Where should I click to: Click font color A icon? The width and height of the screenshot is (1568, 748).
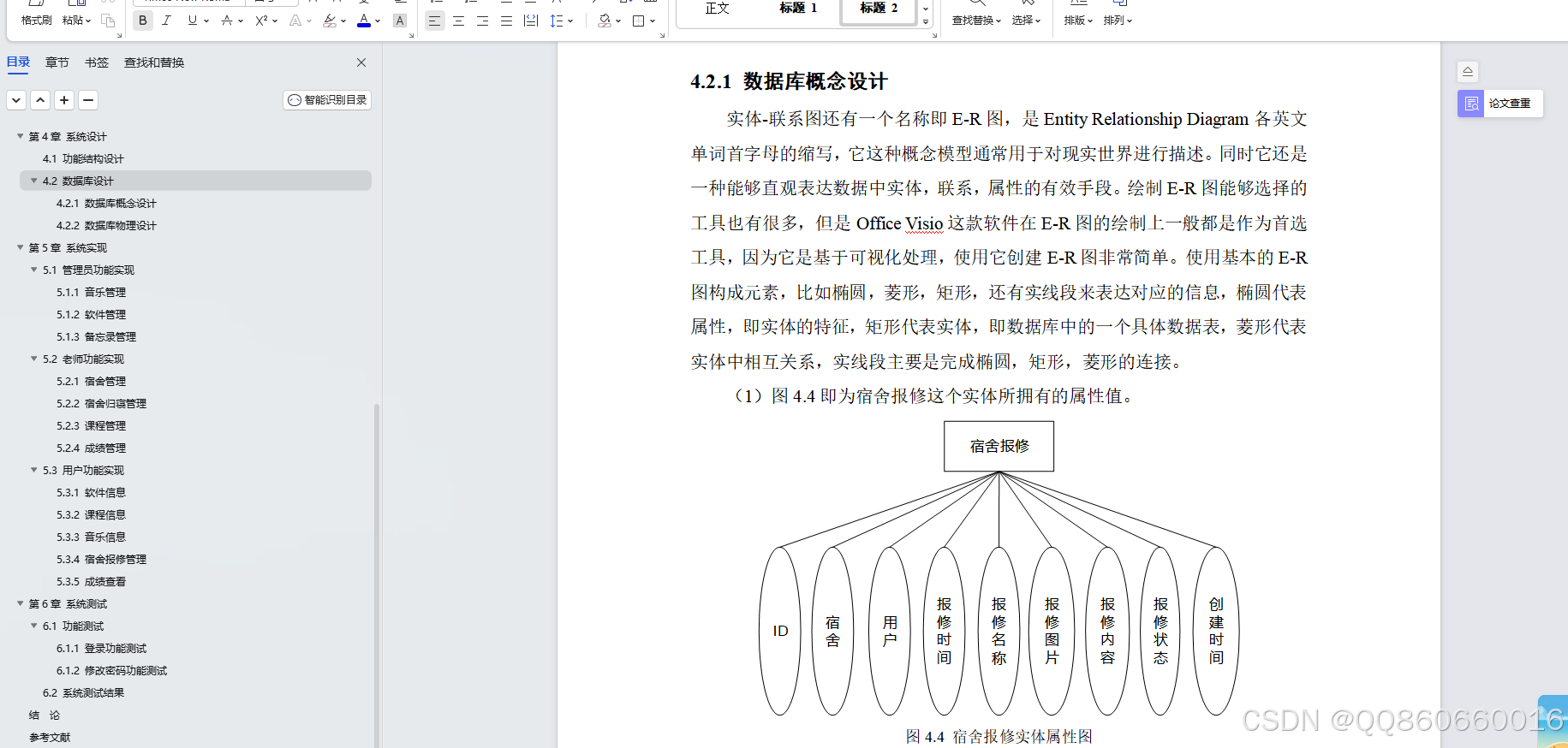pyautogui.click(x=364, y=21)
